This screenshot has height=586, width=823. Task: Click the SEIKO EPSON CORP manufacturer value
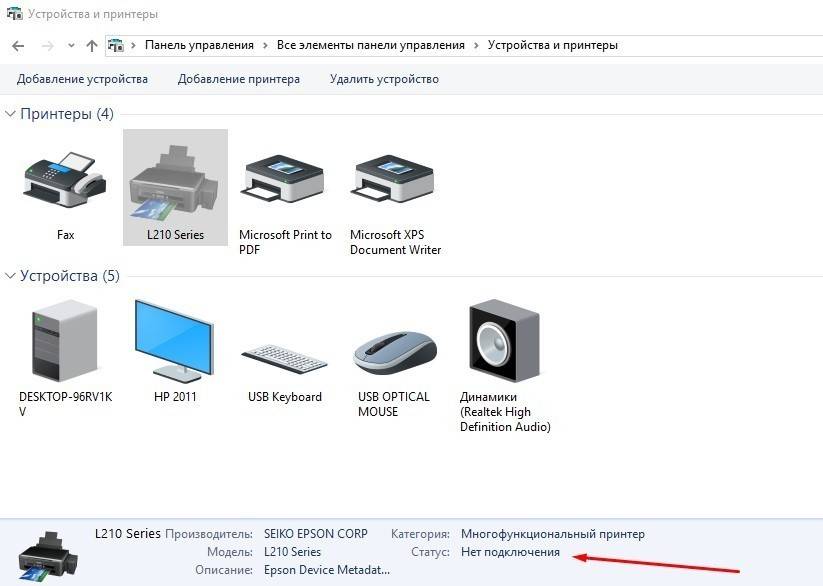316,534
